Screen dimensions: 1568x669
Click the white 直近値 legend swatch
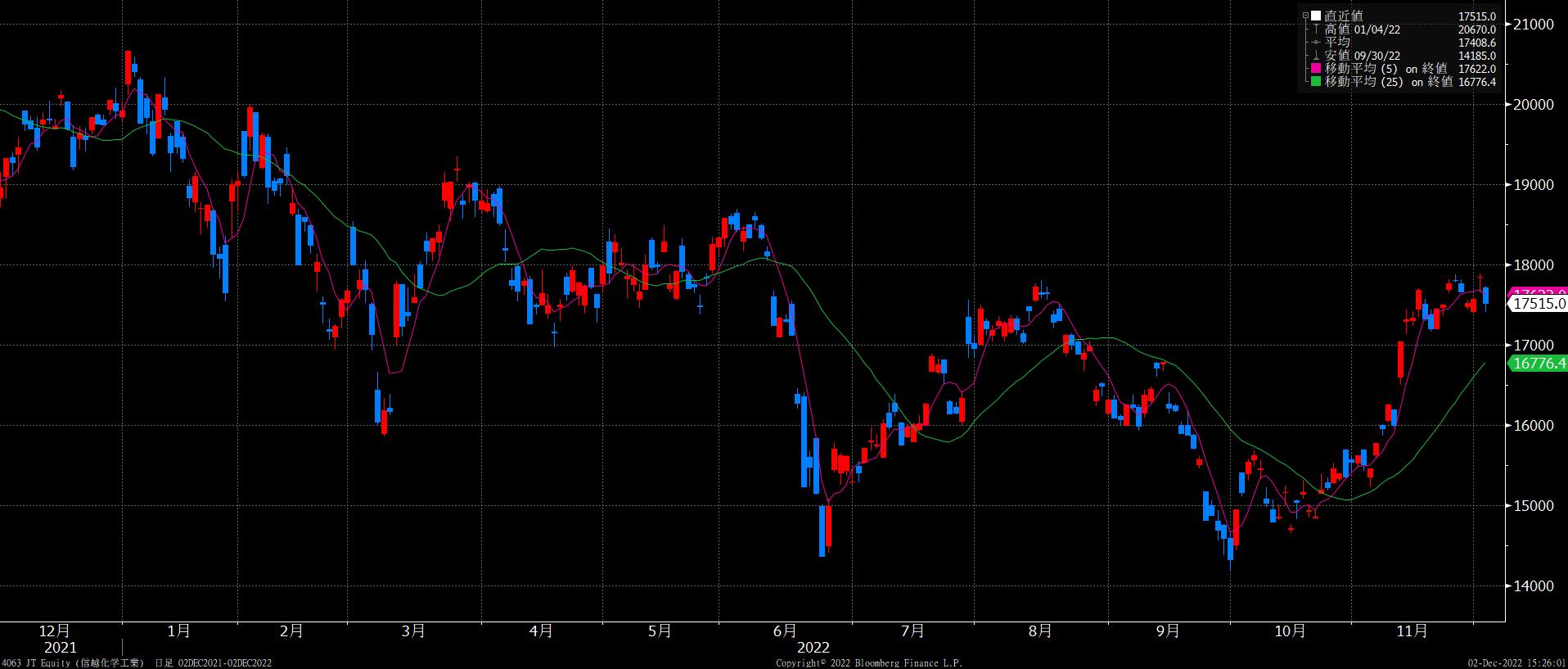(x=1316, y=16)
